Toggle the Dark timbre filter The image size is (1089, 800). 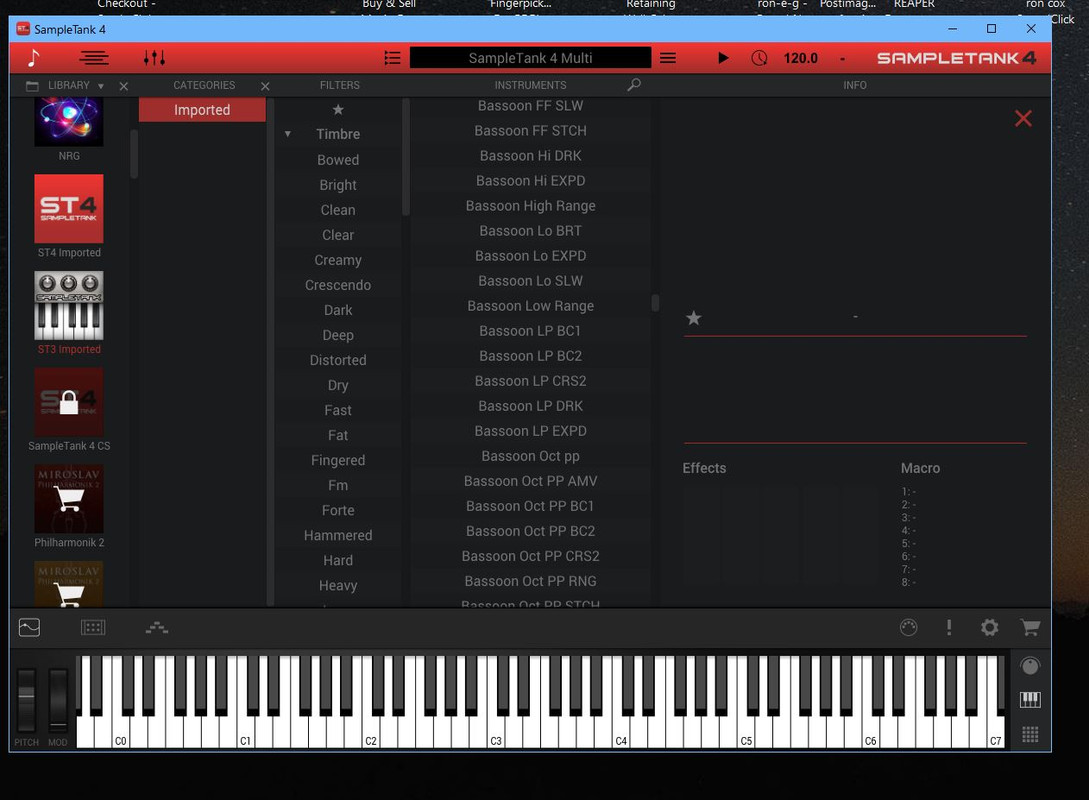(x=338, y=310)
